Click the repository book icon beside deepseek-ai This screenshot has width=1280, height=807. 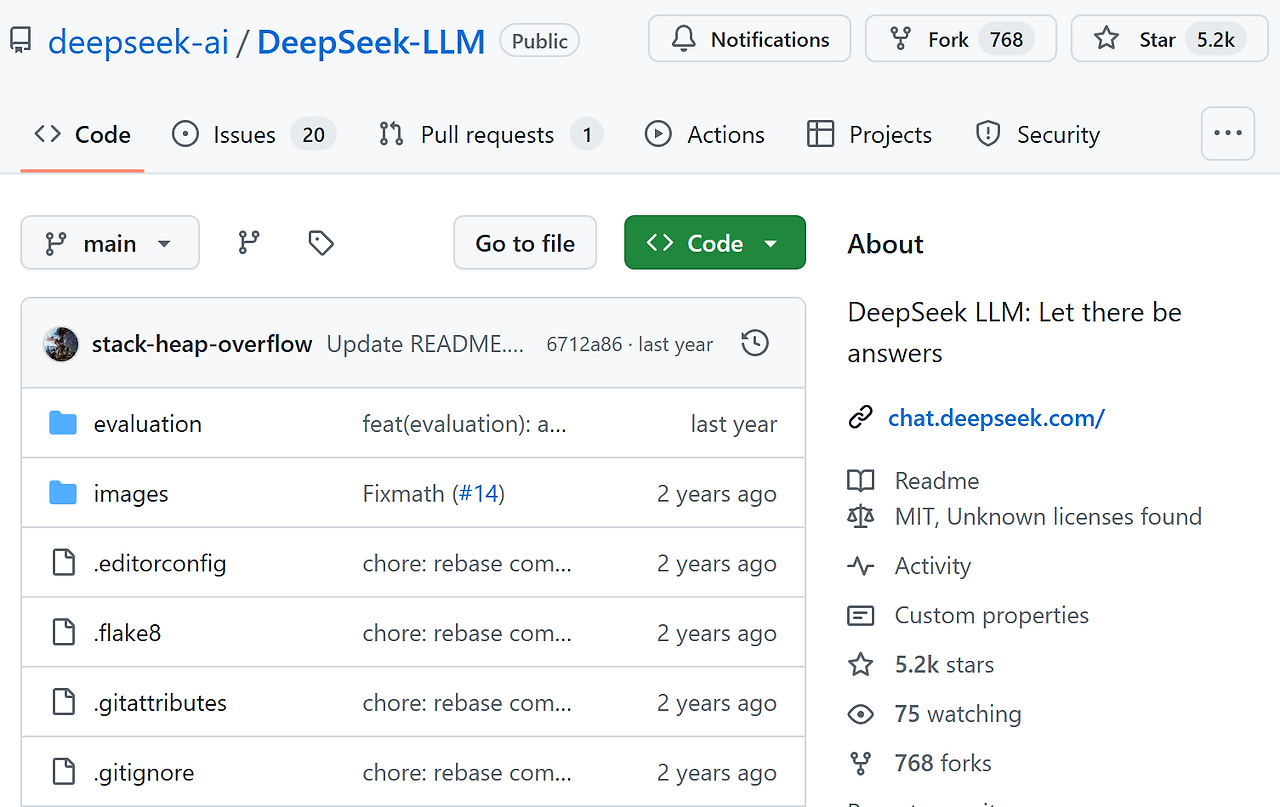19,41
